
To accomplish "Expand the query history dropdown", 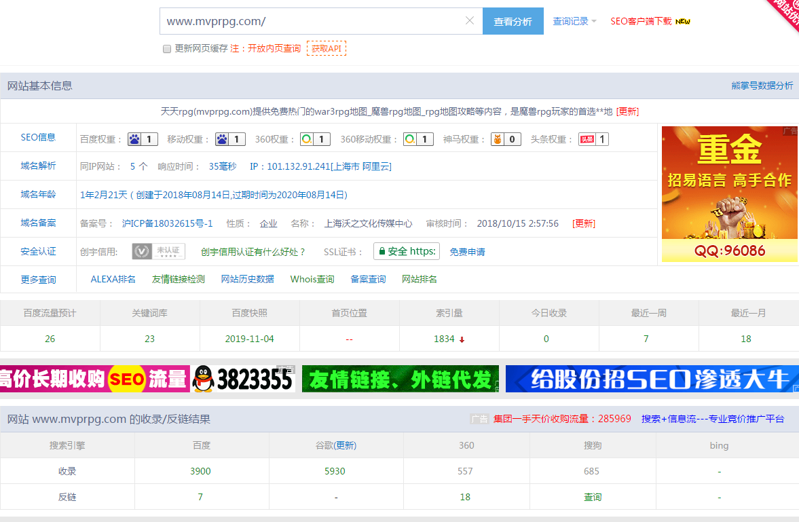I will pyautogui.click(x=574, y=21).
